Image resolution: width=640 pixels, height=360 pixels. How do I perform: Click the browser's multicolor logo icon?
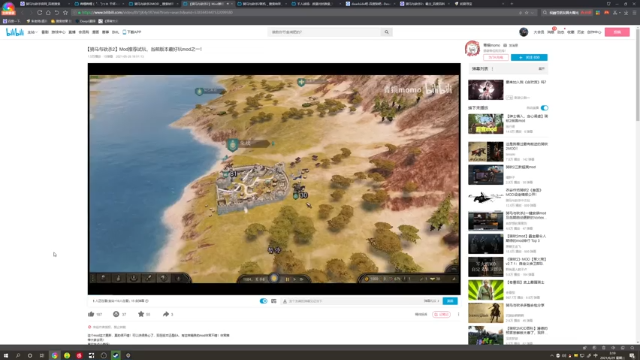[8, 8]
